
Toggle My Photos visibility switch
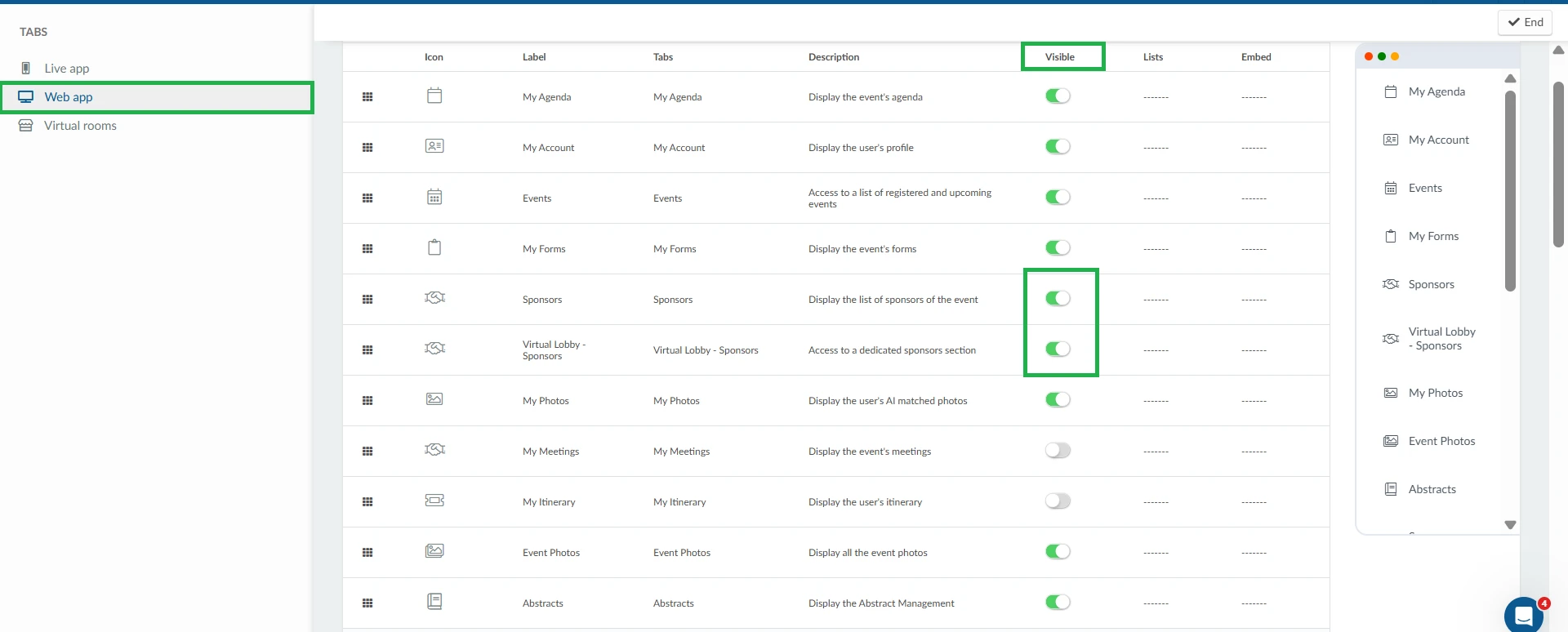(x=1058, y=400)
